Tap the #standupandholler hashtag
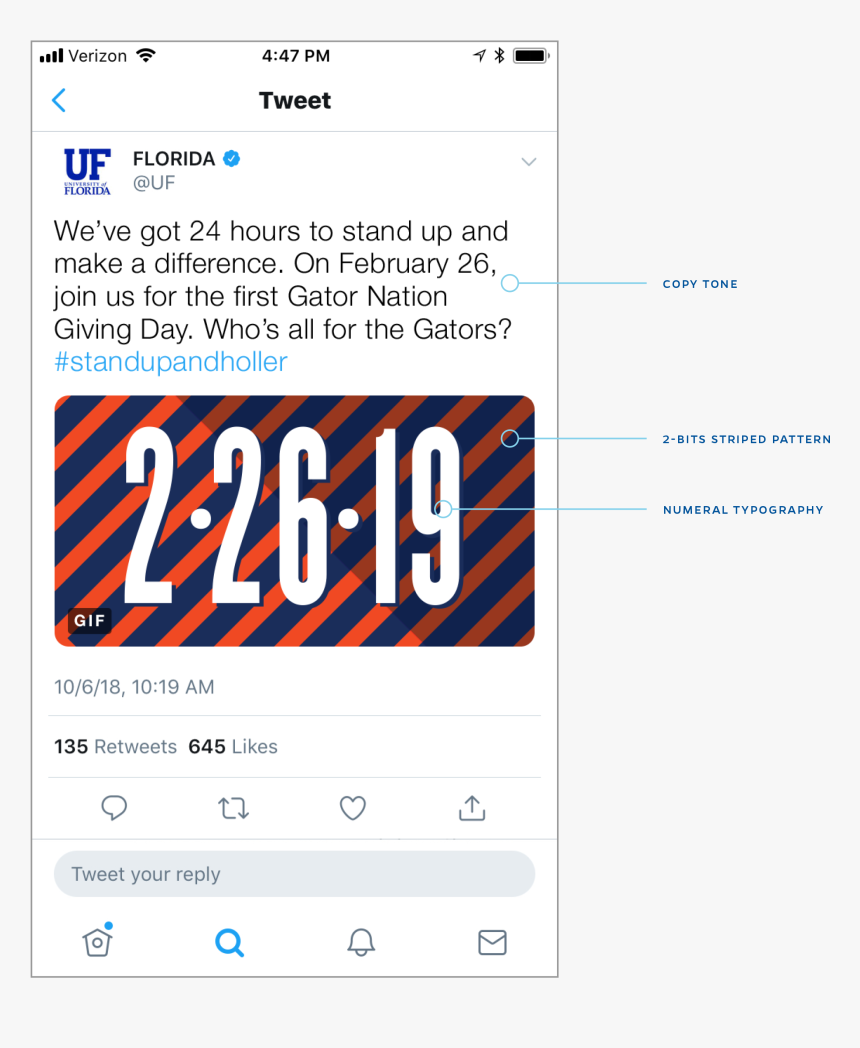 171,362
